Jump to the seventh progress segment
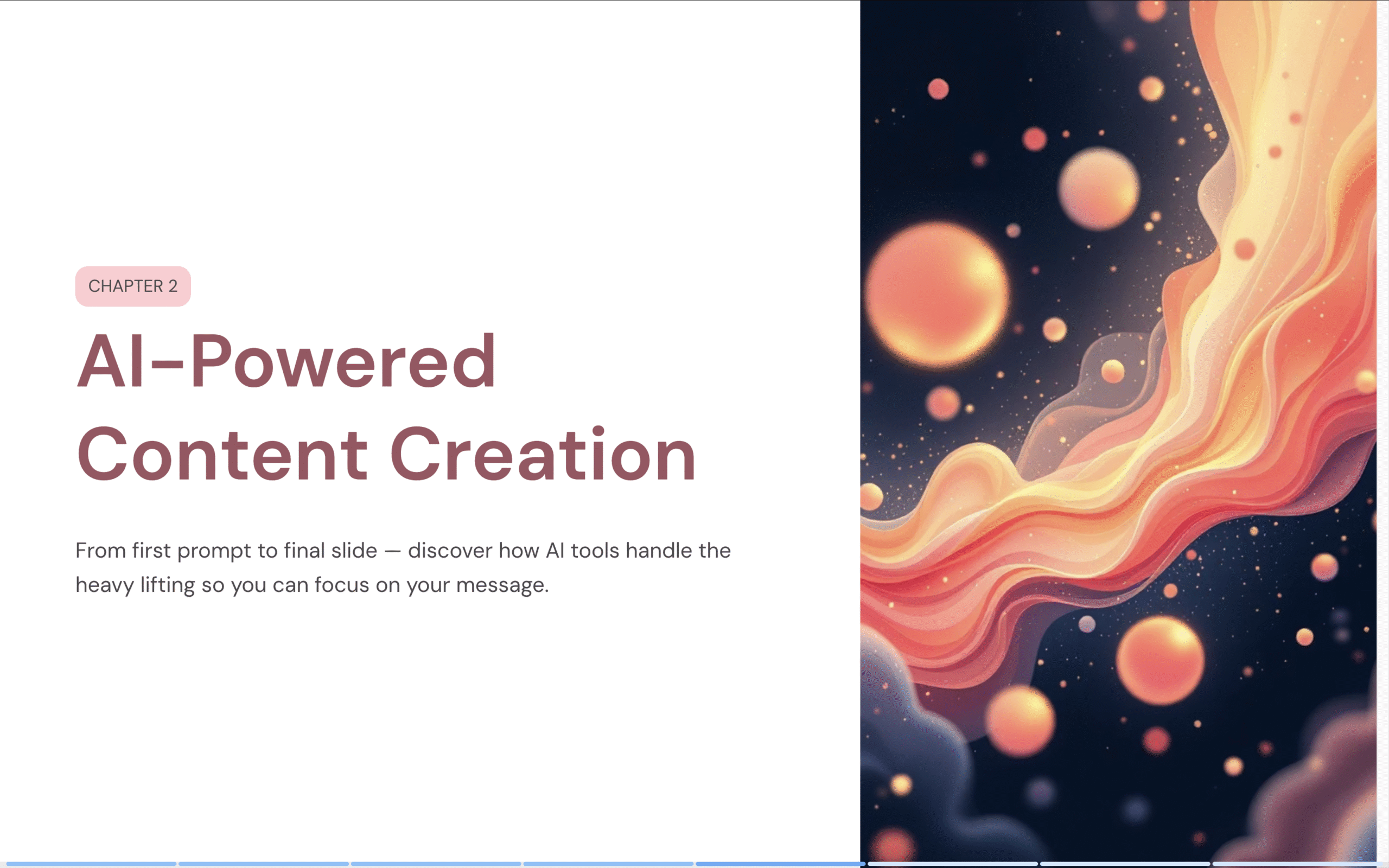The image size is (1389, 868). [x=1124, y=864]
